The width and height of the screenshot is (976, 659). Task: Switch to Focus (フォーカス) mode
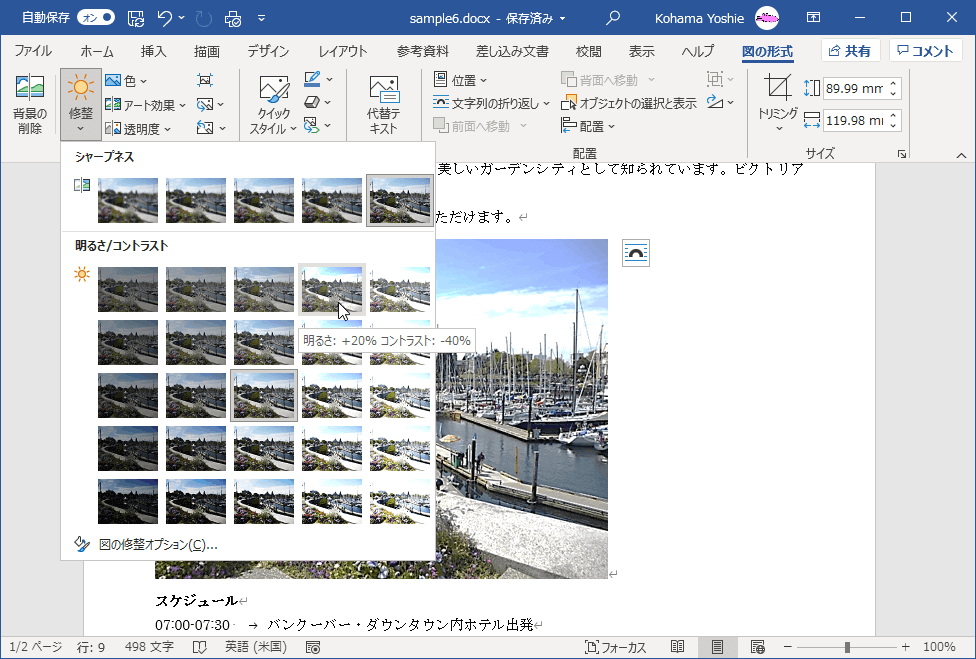click(x=616, y=647)
